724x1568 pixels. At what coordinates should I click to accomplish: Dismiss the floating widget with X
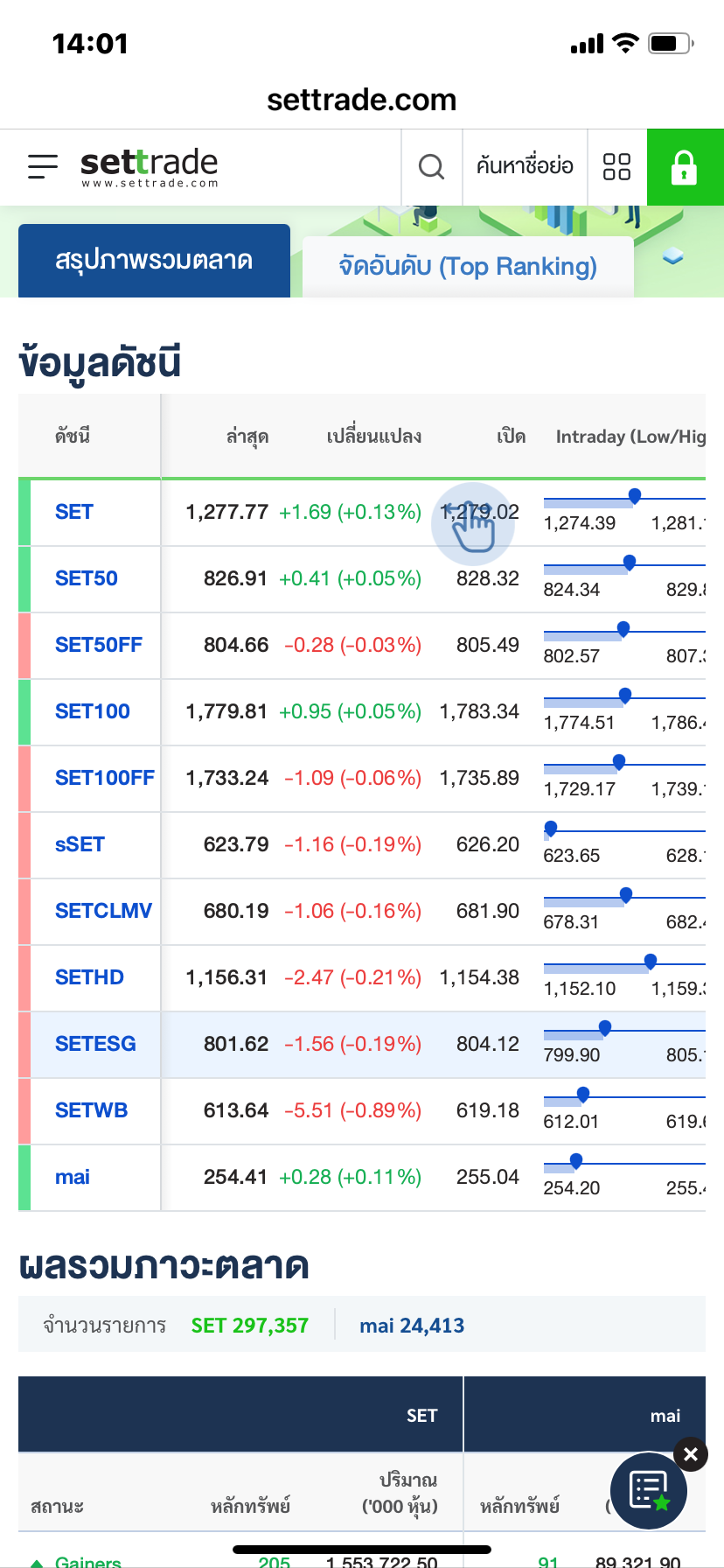coord(691,1454)
